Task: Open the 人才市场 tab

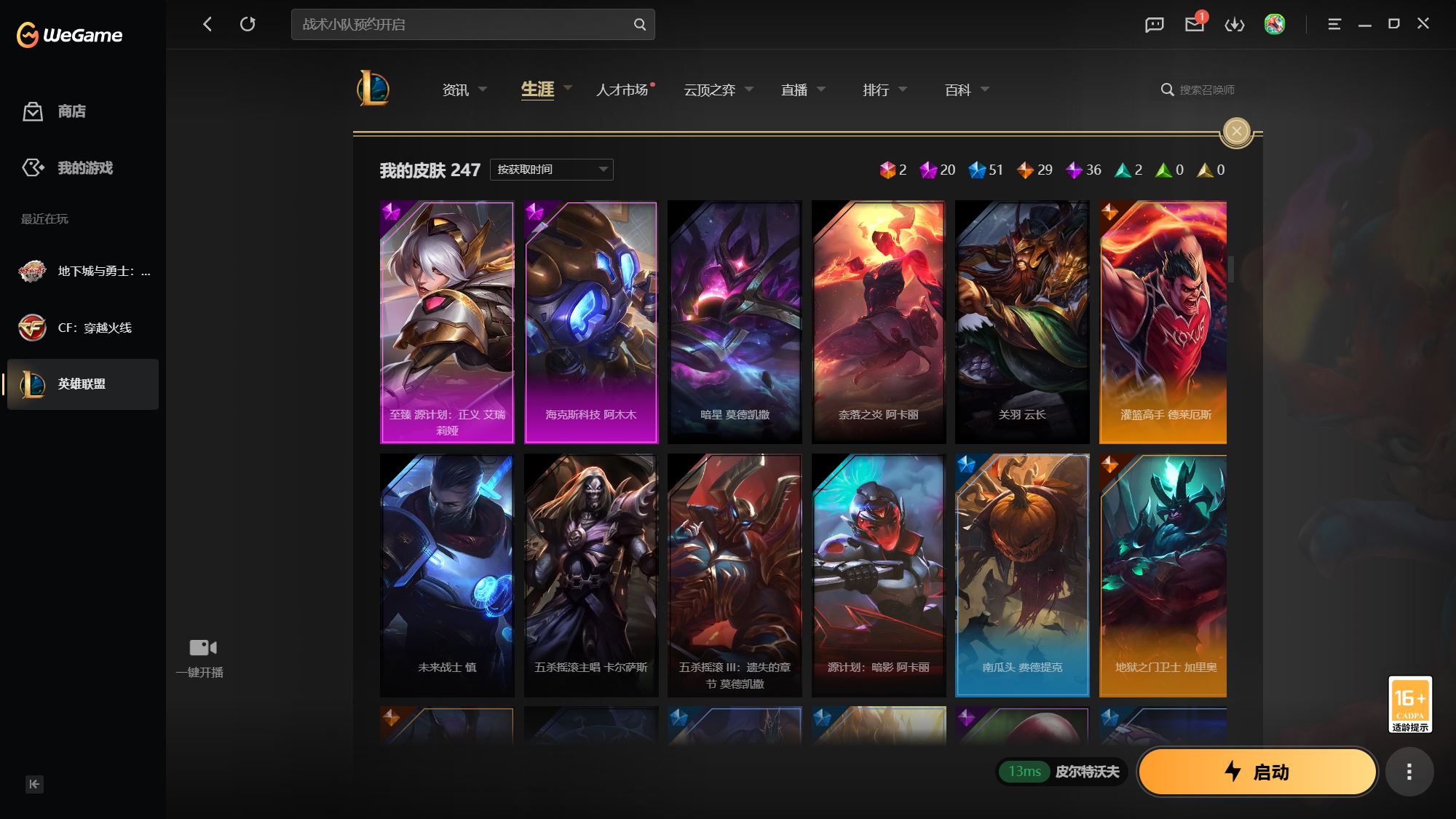Action: pos(622,90)
